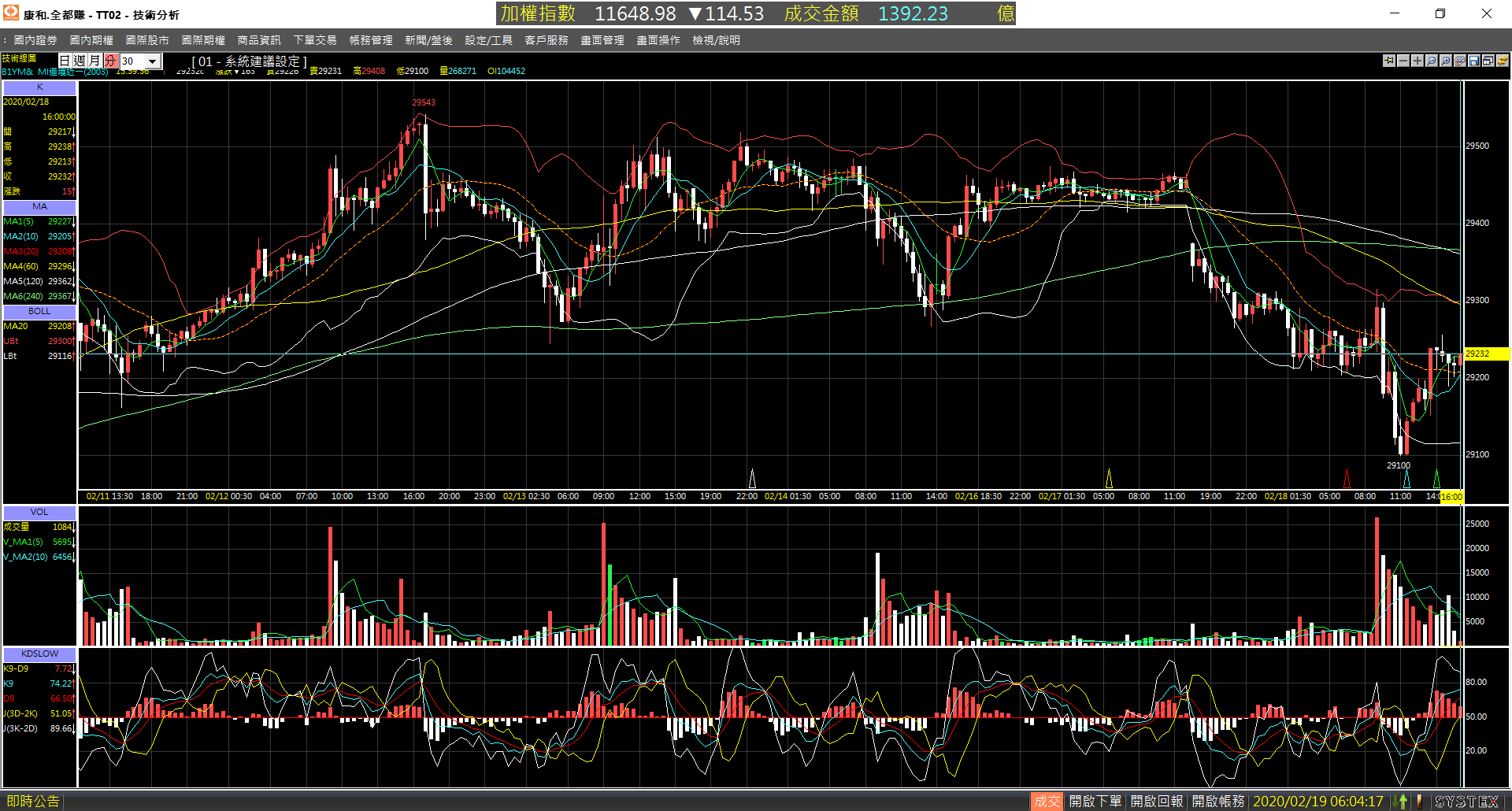Click the 29100 low price label on chart
This screenshot has height=811, width=1512.
click(1399, 466)
